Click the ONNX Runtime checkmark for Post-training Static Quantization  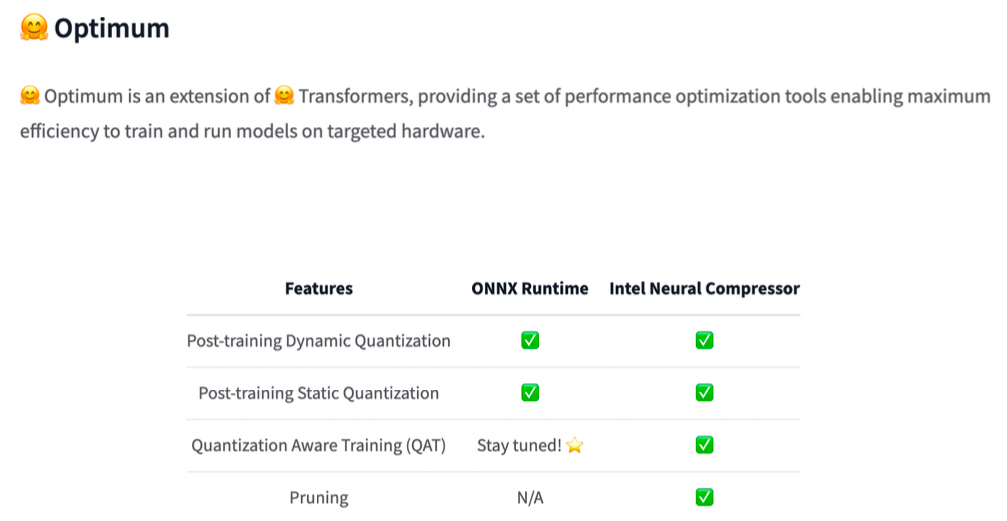coord(530,393)
